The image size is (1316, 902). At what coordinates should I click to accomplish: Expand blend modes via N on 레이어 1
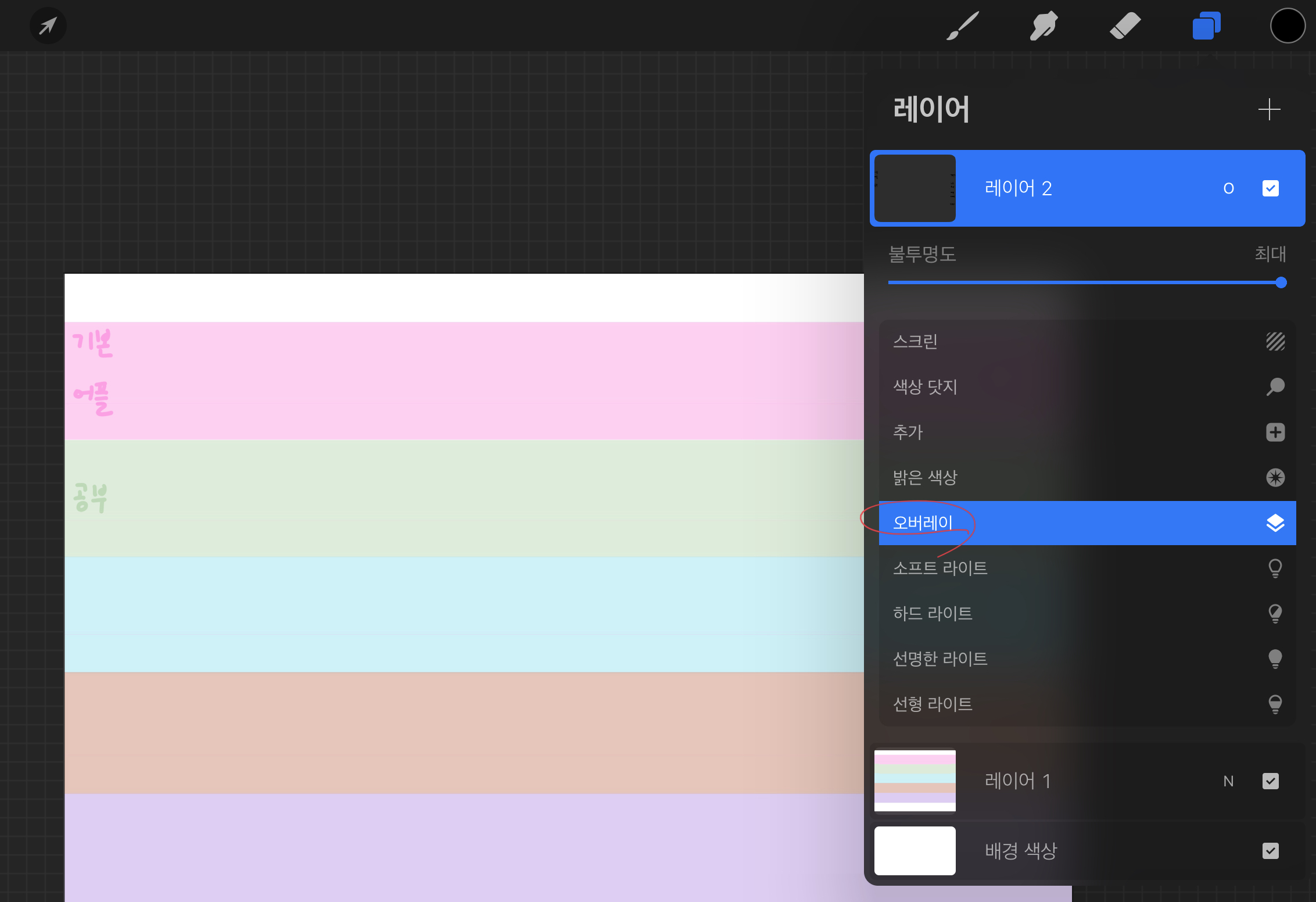point(1228,781)
